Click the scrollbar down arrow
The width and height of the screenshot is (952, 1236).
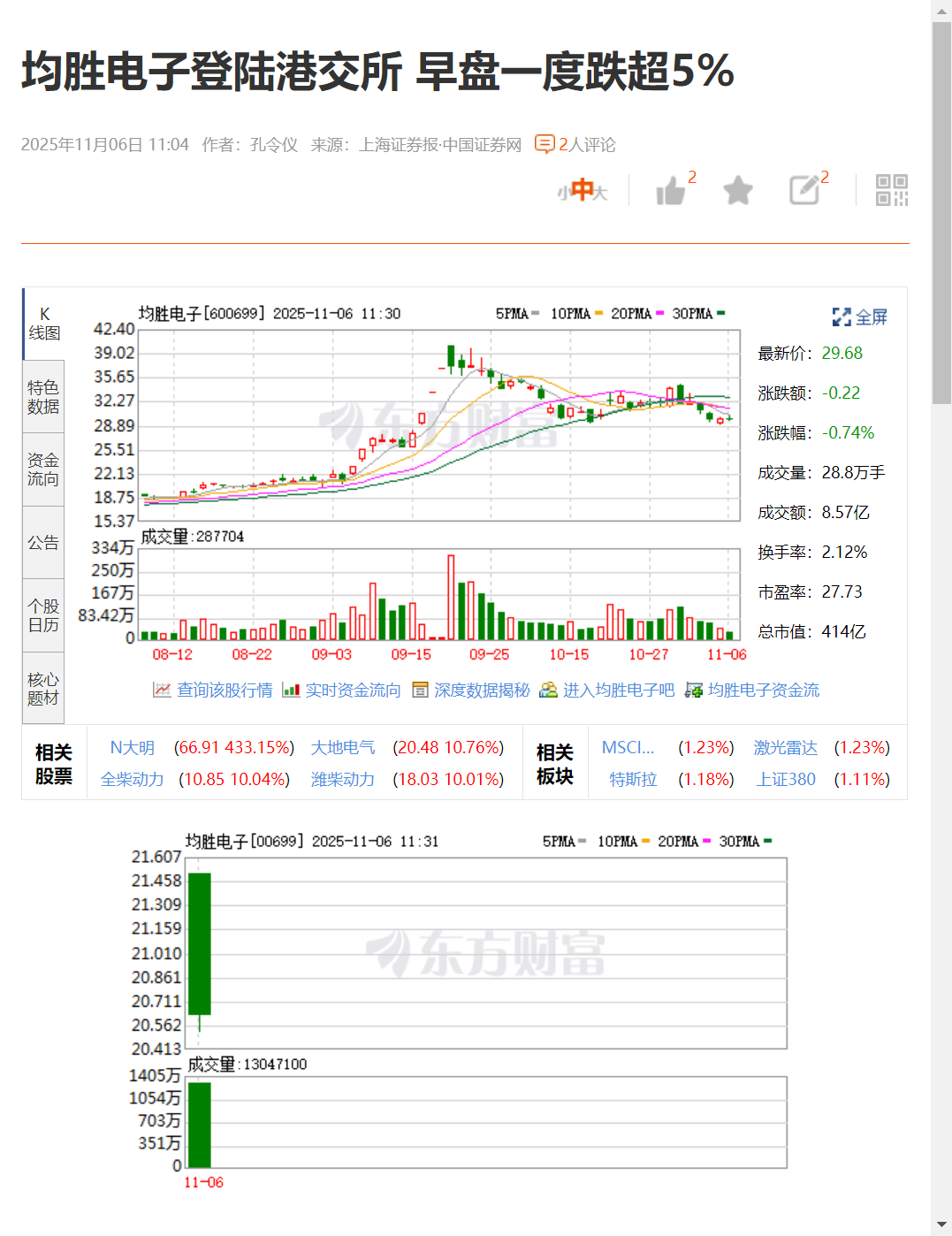[941, 1226]
